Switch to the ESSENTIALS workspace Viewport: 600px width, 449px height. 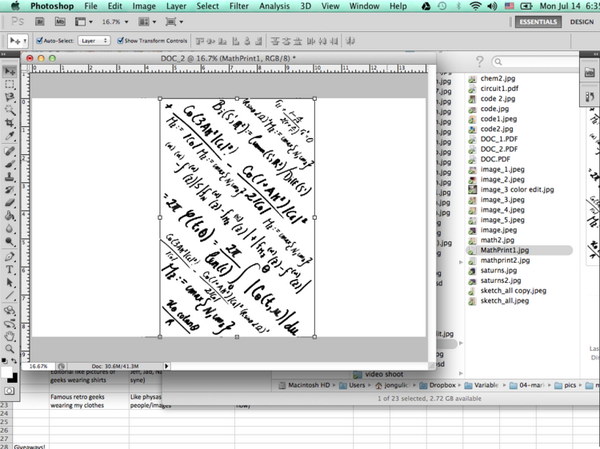coord(538,22)
